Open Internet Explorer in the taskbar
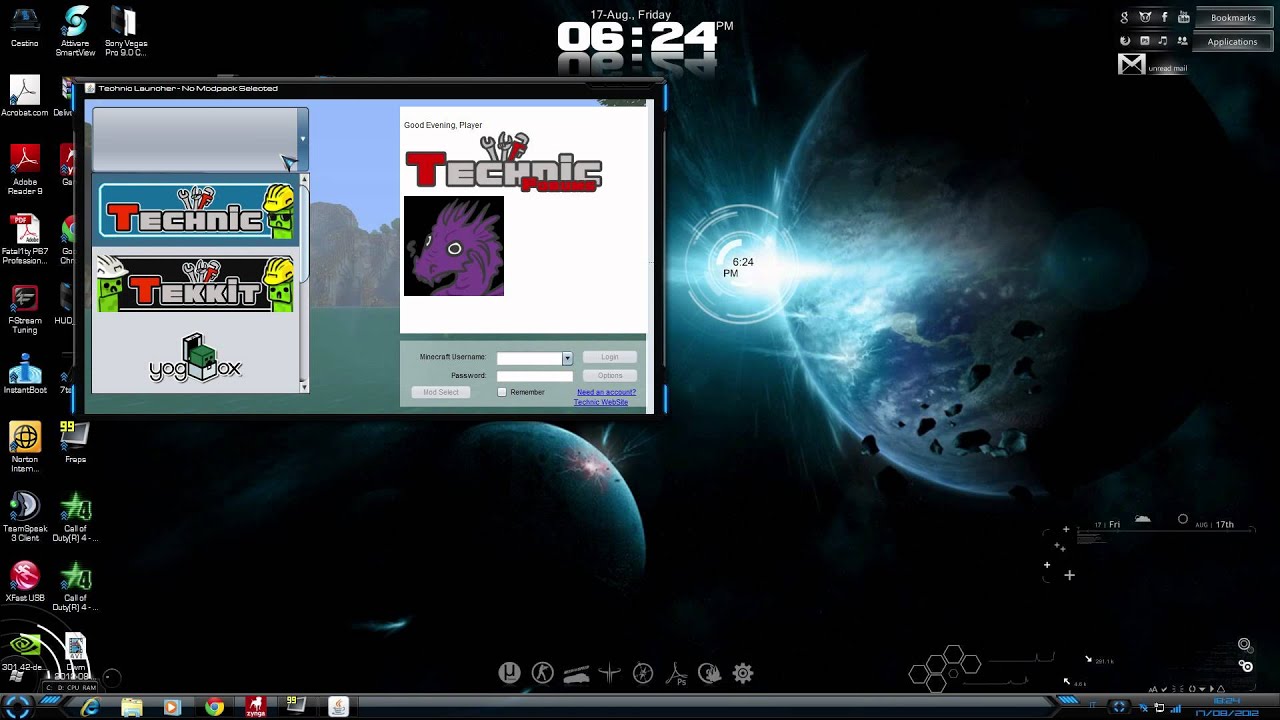 (x=90, y=707)
